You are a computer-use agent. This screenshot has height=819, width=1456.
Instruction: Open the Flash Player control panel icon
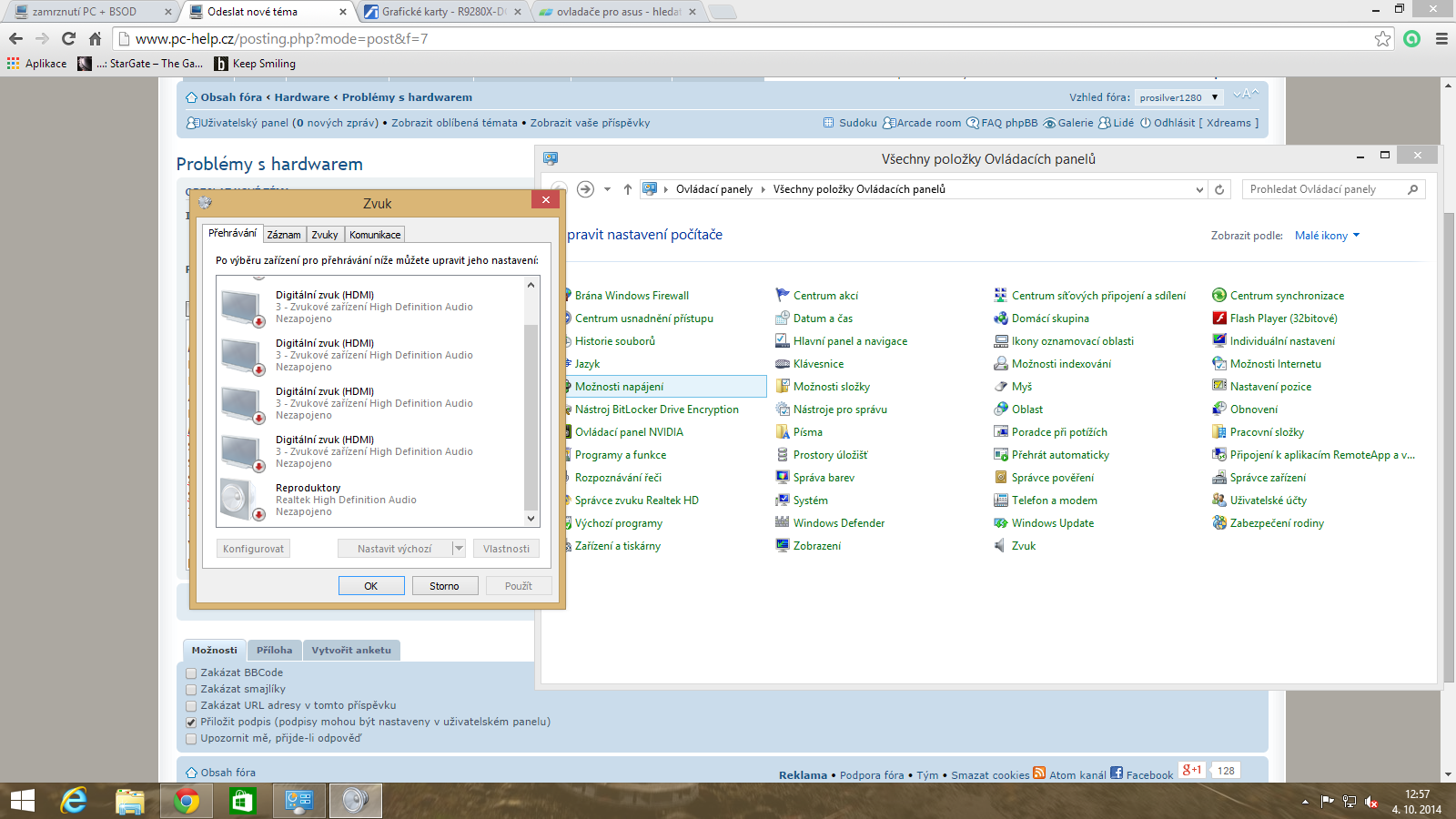coord(1219,318)
